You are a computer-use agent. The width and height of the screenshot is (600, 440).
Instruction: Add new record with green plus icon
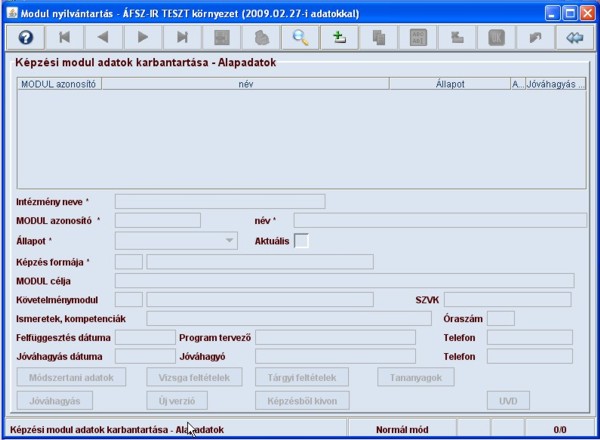point(339,37)
